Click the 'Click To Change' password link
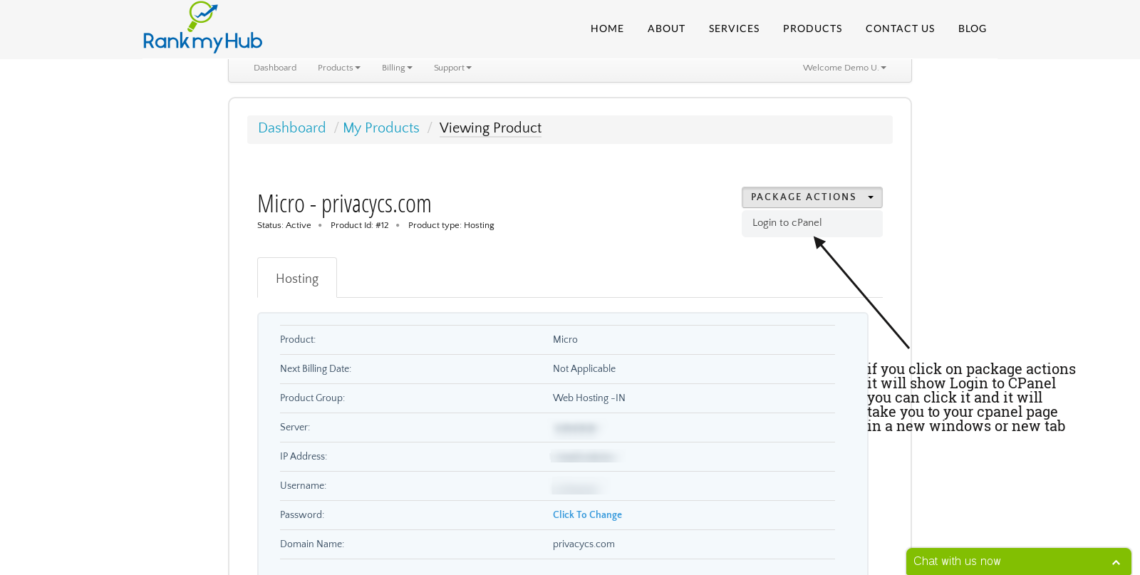 (587, 515)
